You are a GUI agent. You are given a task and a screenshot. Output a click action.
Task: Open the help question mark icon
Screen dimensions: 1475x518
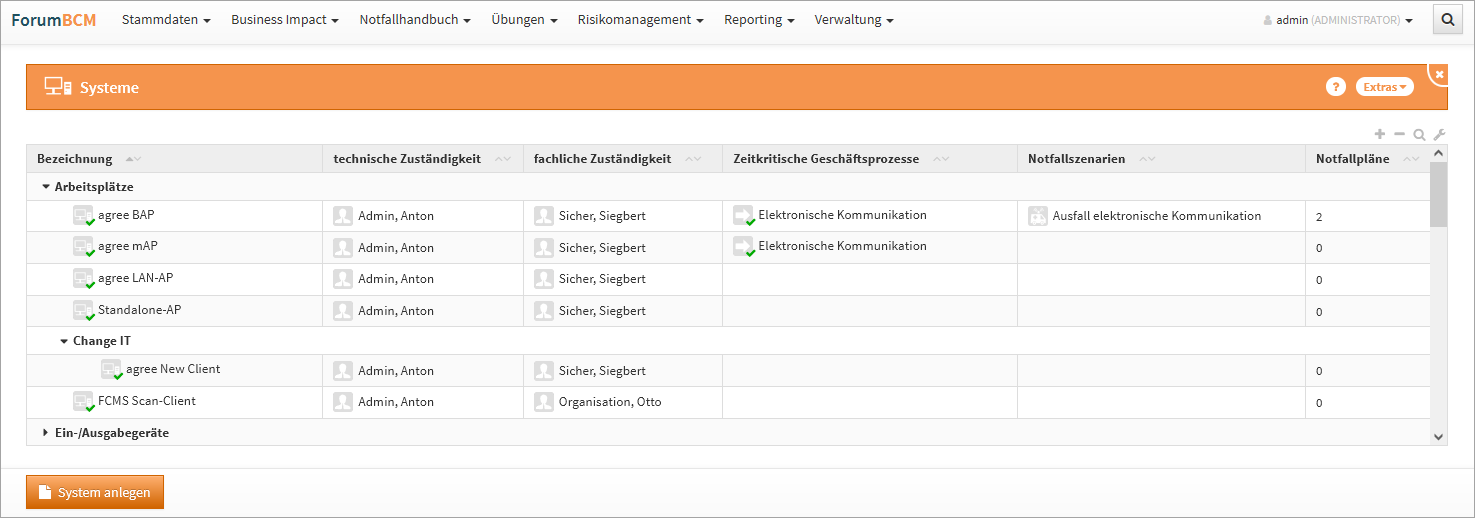coord(1335,87)
